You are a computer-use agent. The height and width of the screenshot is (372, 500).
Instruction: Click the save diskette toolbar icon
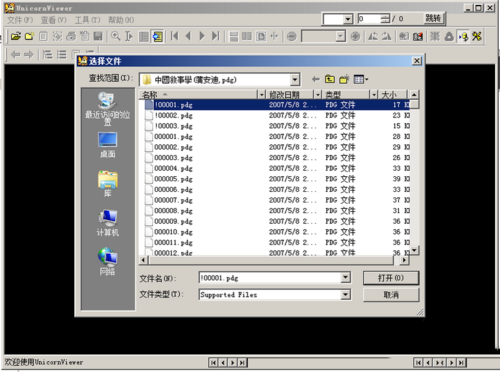pyautogui.click(x=98, y=36)
